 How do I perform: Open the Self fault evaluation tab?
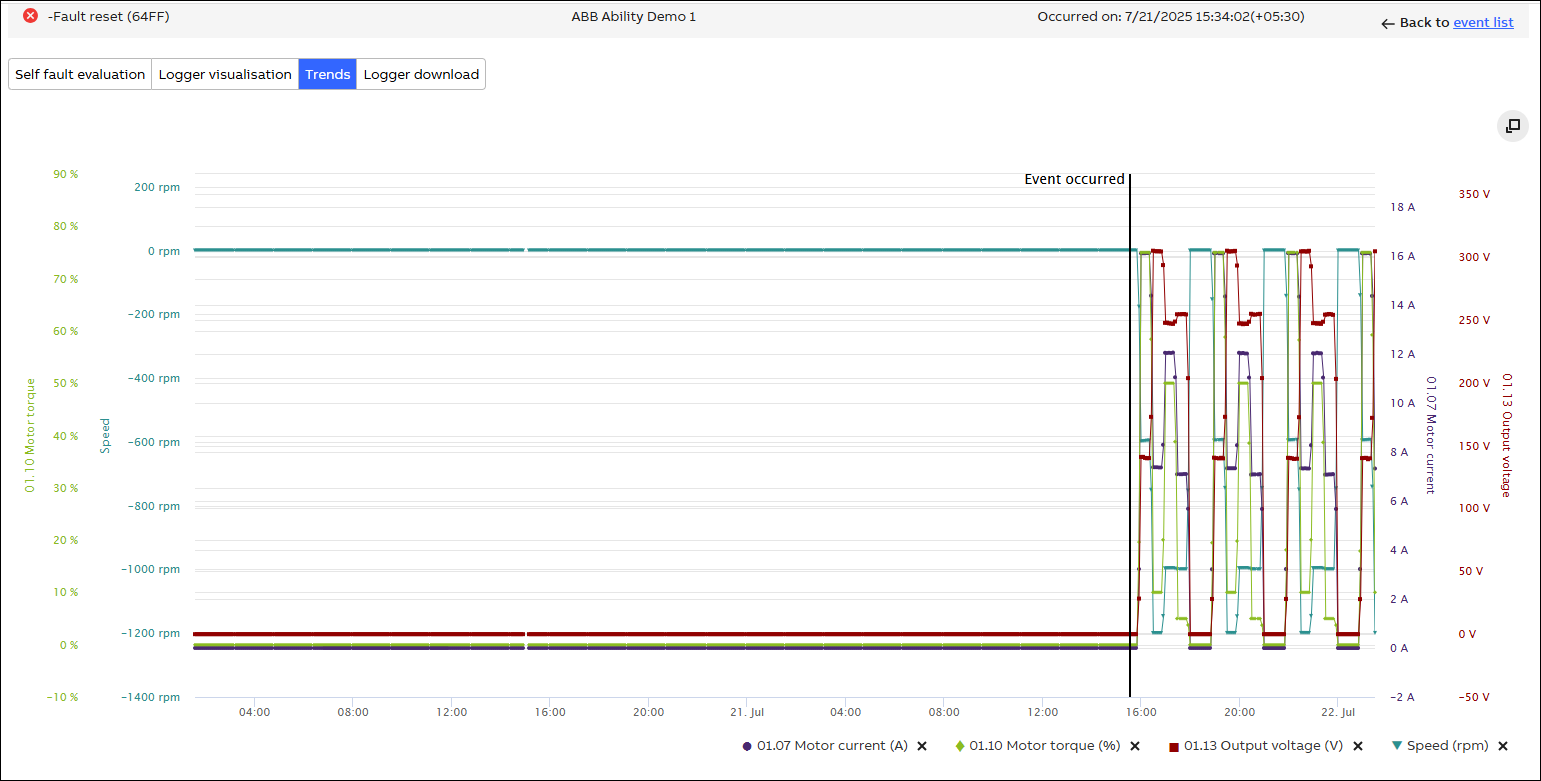(x=80, y=74)
